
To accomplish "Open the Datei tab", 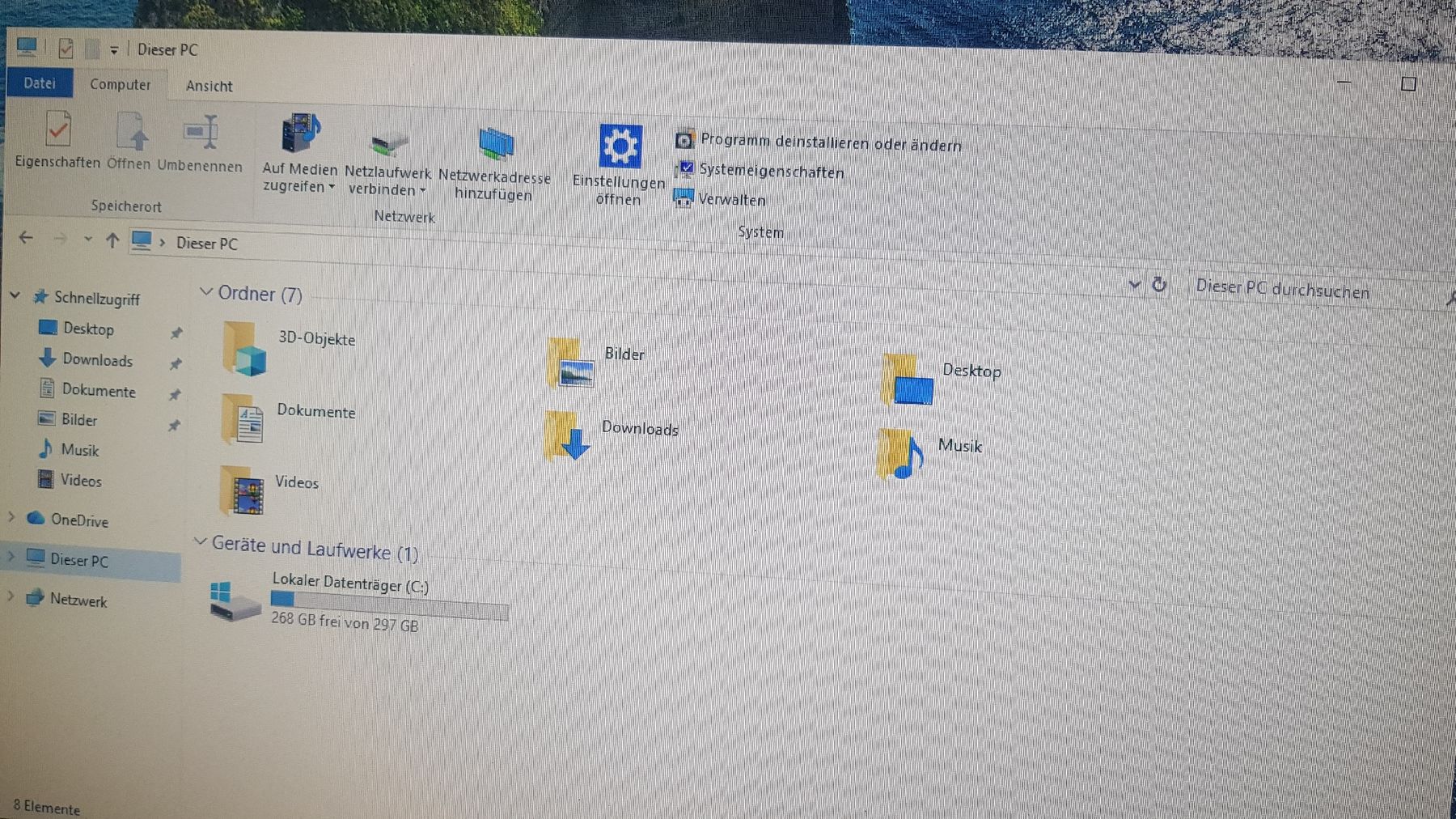I will 40,83.
